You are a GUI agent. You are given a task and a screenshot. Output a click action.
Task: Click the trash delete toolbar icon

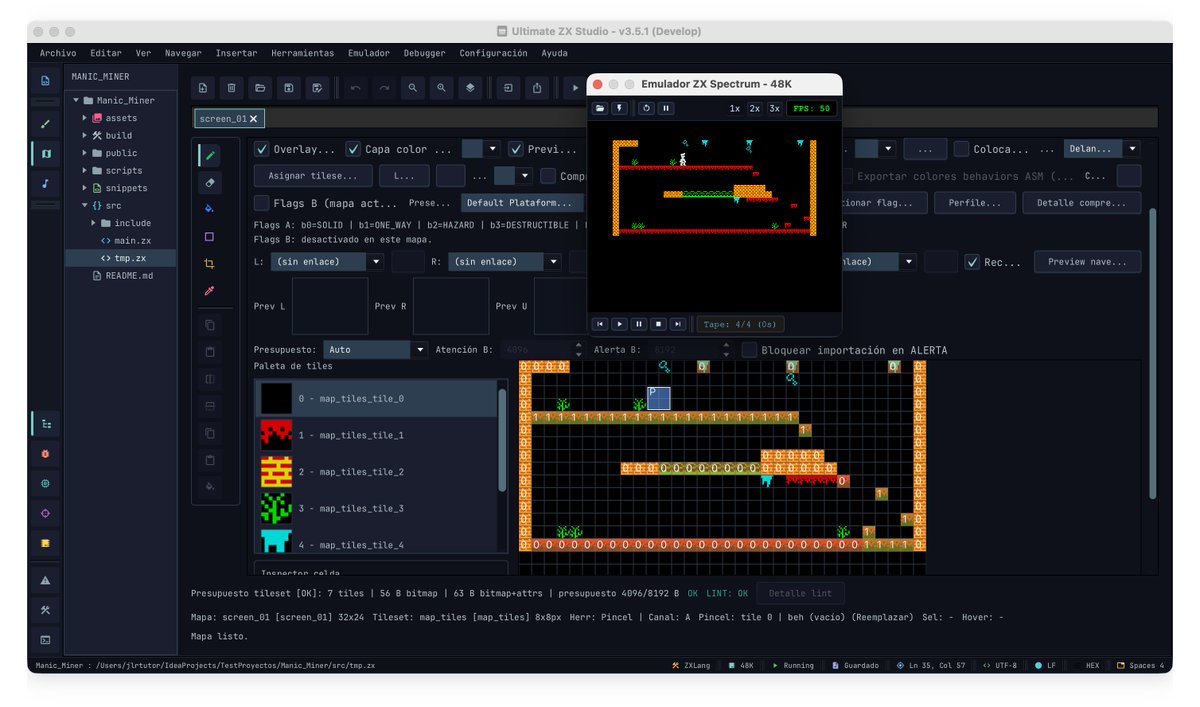[x=231, y=88]
